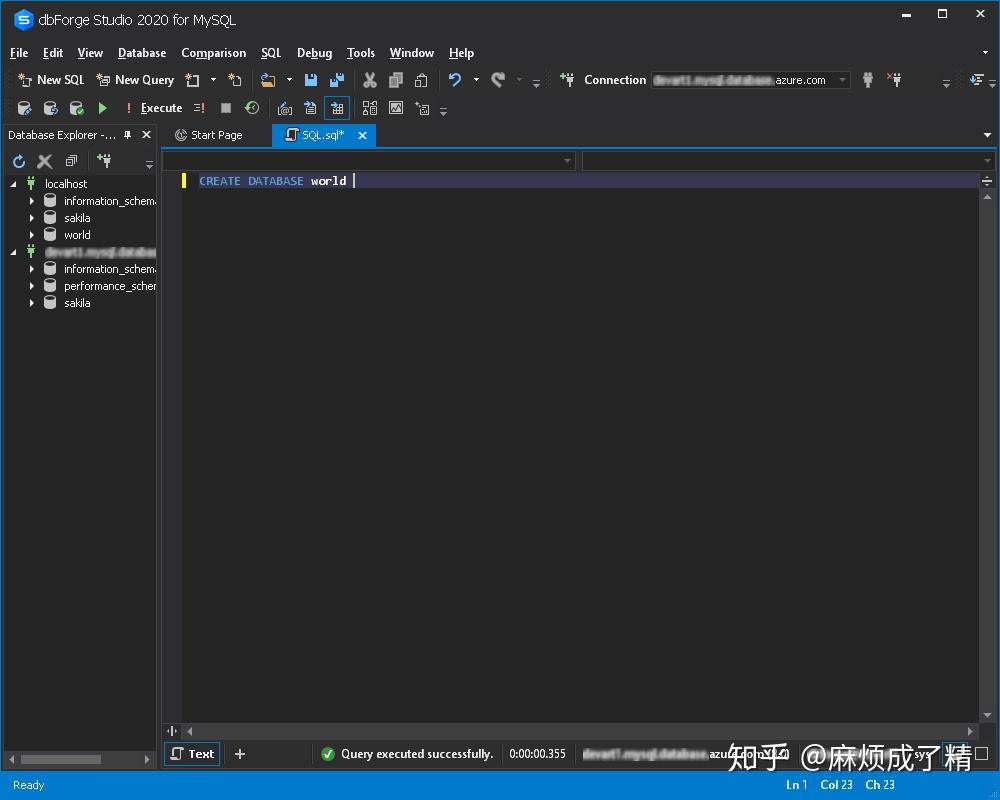Click the green Run arrow icon
The width and height of the screenshot is (1000, 800).
tap(103, 107)
